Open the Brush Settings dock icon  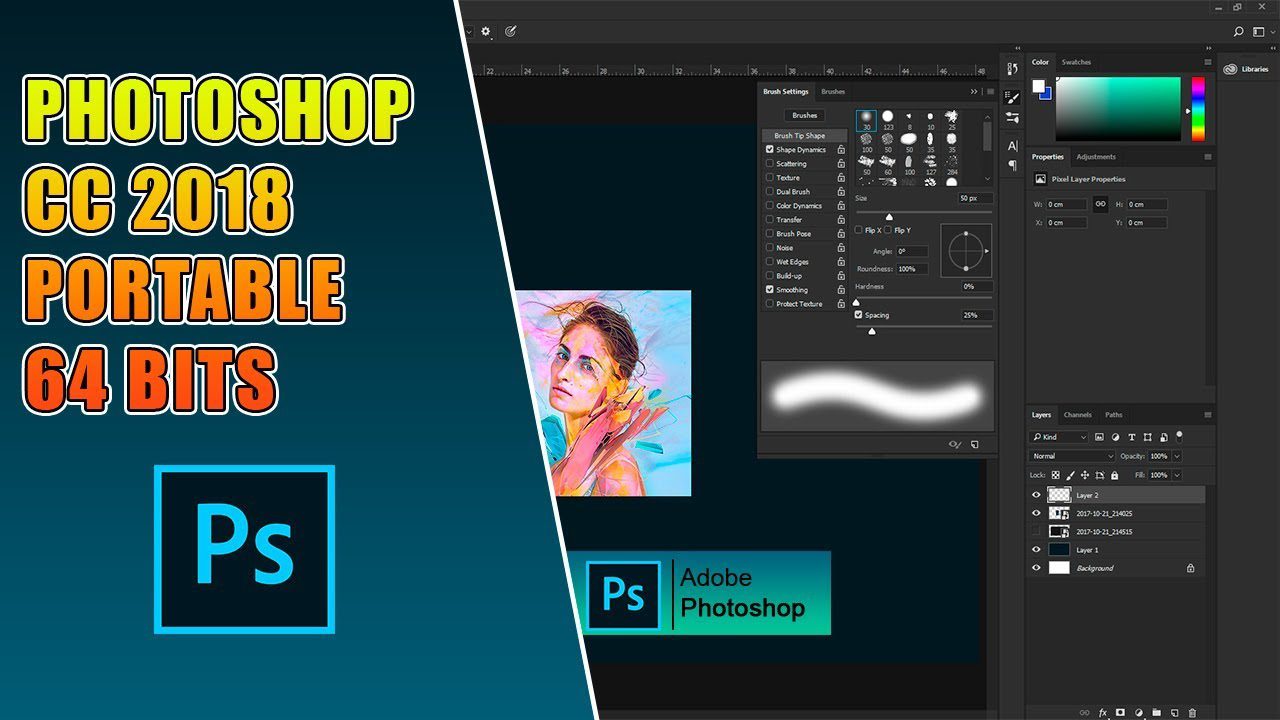tap(1013, 98)
